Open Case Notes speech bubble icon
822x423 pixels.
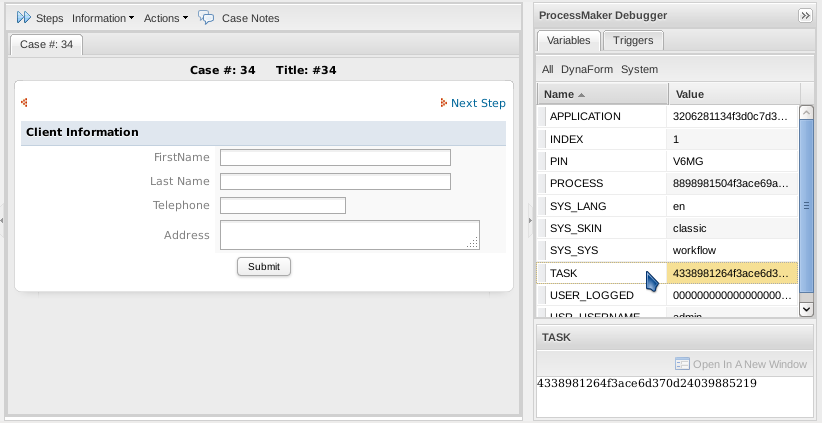pos(206,18)
